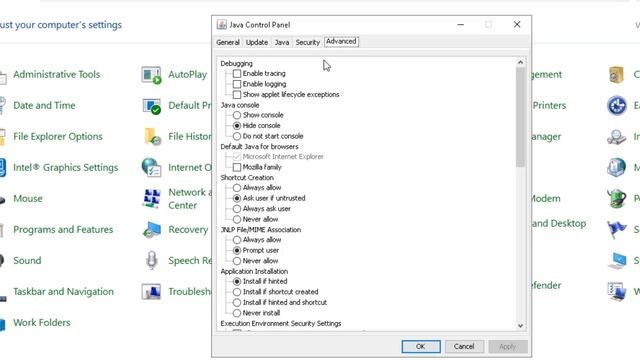
Task: Open Mouse settings link
Action: (28, 198)
